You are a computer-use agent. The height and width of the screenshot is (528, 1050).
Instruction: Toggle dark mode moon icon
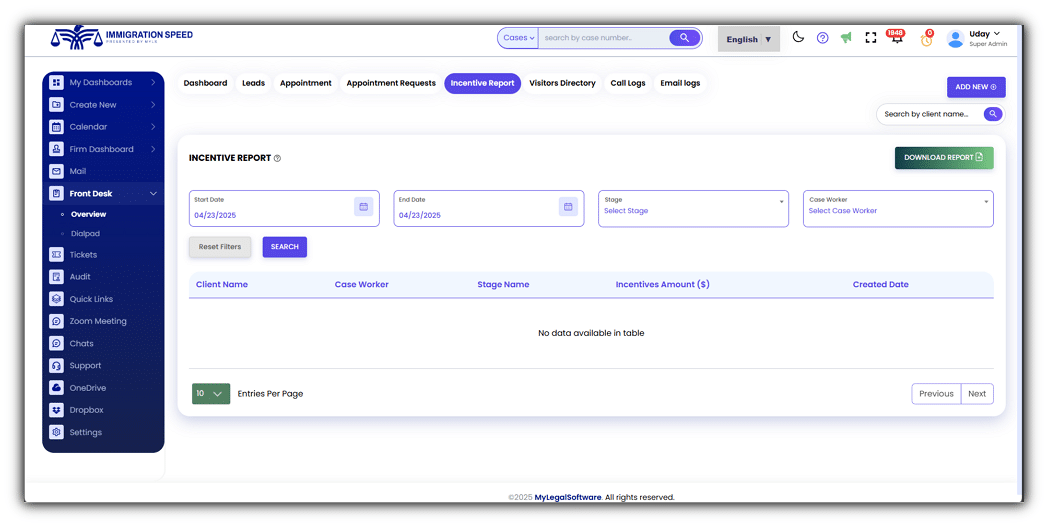pyautogui.click(x=798, y=38)
